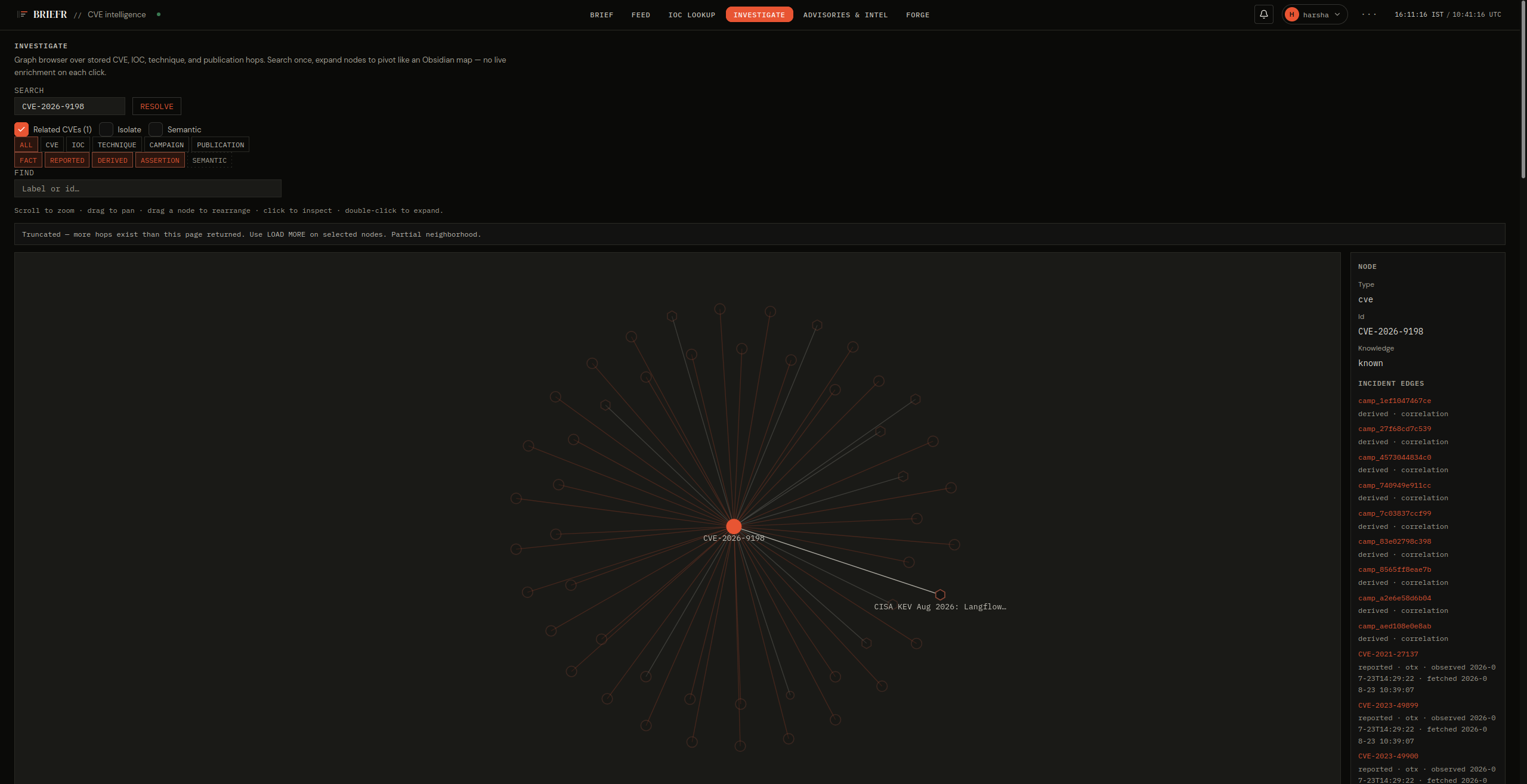Click the RESOLVE button
This screenshot has height=784, width=1527.
[157, 106]
